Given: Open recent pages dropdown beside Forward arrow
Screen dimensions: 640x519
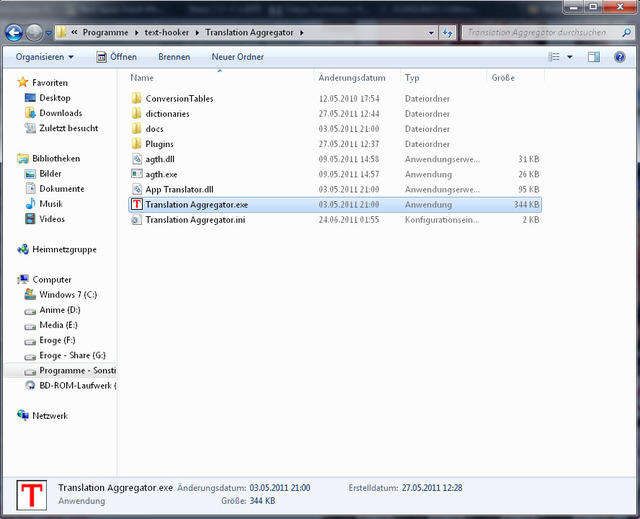Looking at the screenshot, I should pos(48,33).
